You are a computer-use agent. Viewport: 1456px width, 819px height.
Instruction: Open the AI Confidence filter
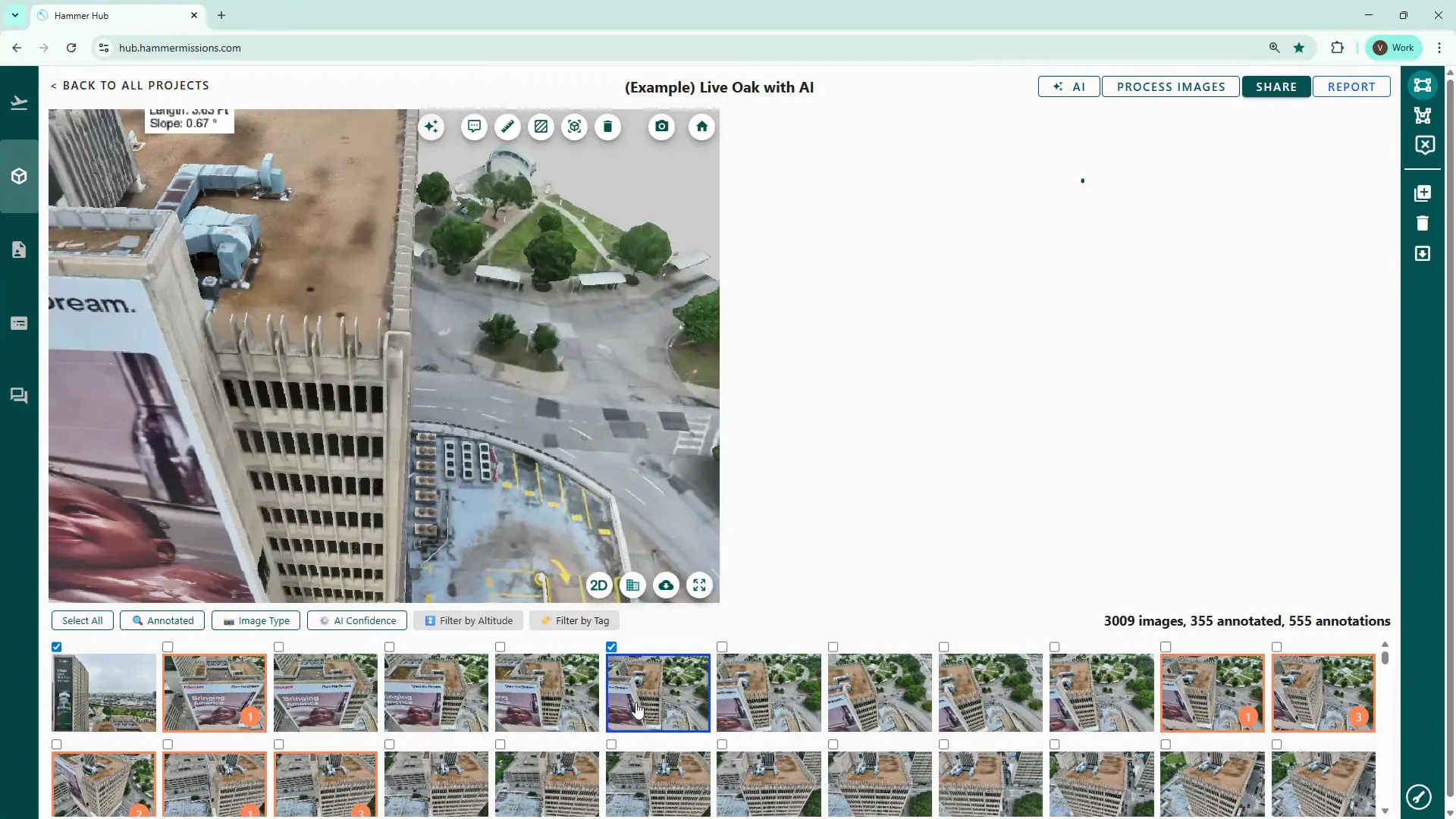(357, 620)
